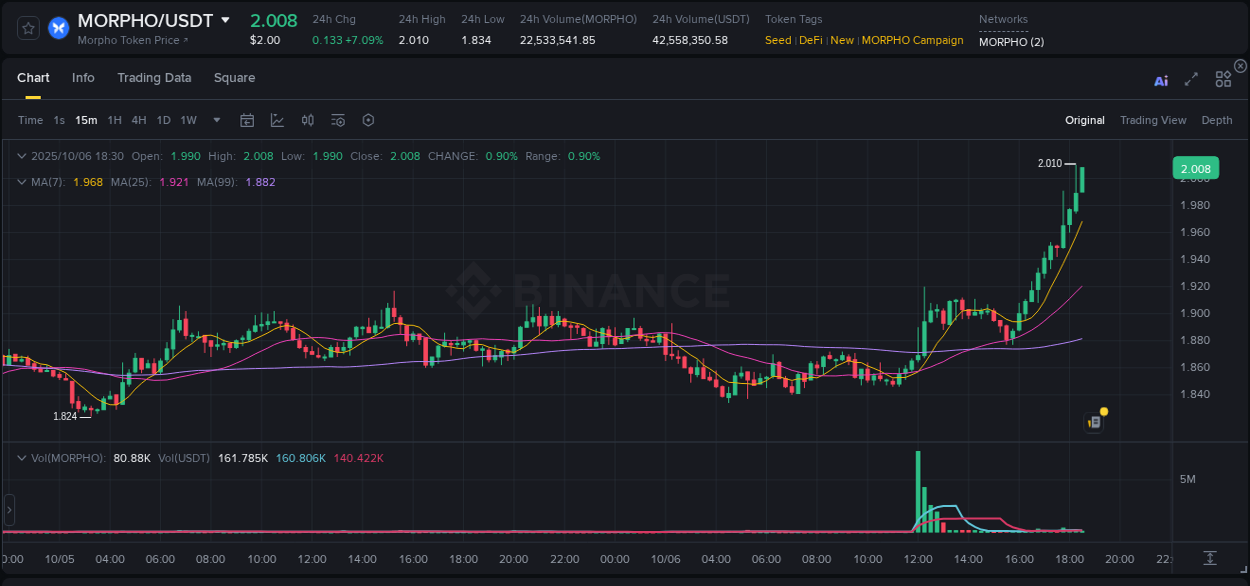Switch the timeframe to 4H

(138, 119)
